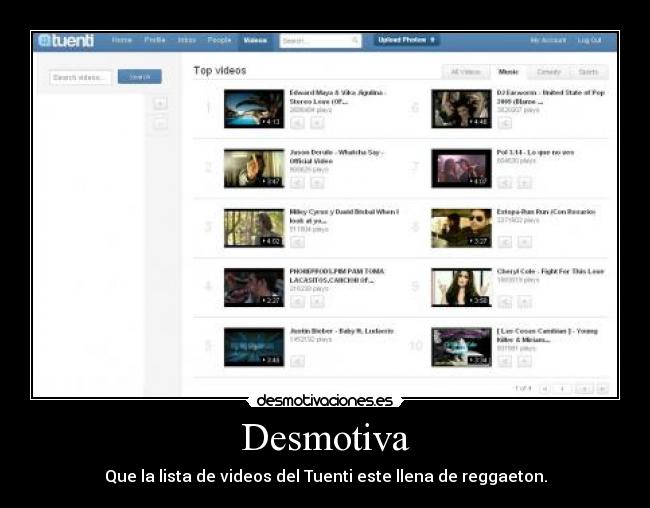Screen dimensions: 650x508
Task: Click add icon under Estopa video
Action: click(x=524, y=242)
